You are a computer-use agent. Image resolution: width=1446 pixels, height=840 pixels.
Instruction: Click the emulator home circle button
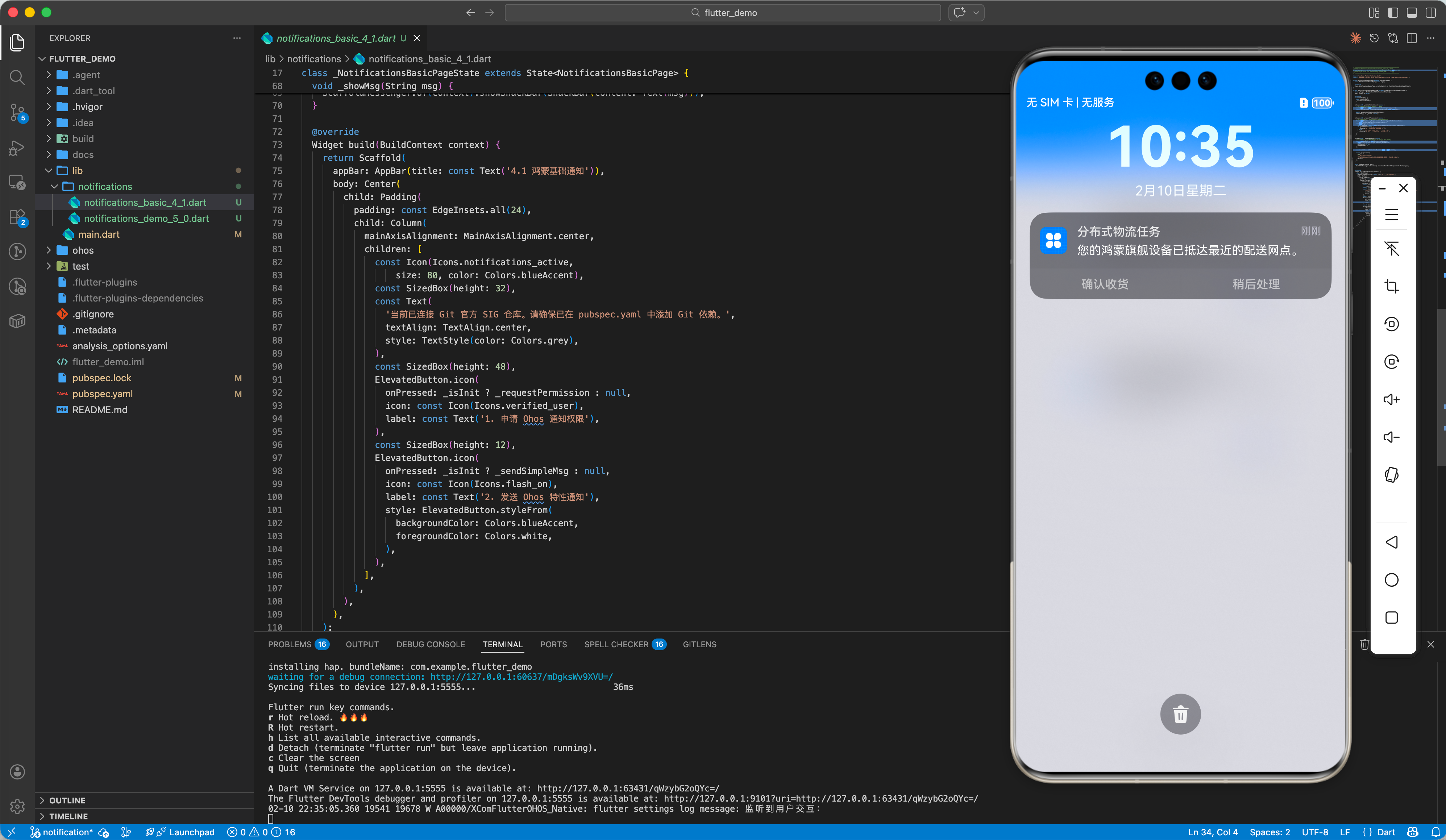[1392, 580]
